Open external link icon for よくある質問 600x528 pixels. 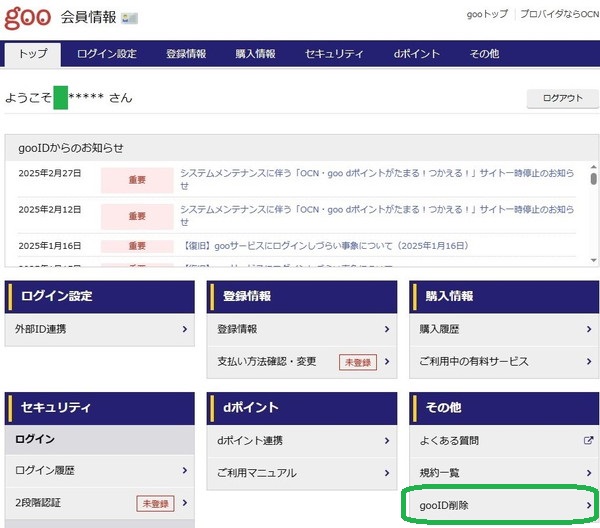(589, 440)
